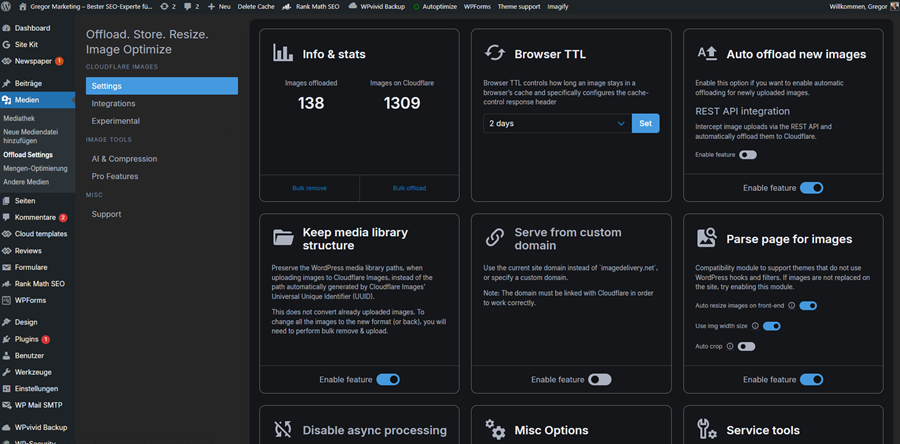Click the Medien media icon
900x444 pixels.
coord(6,100)
